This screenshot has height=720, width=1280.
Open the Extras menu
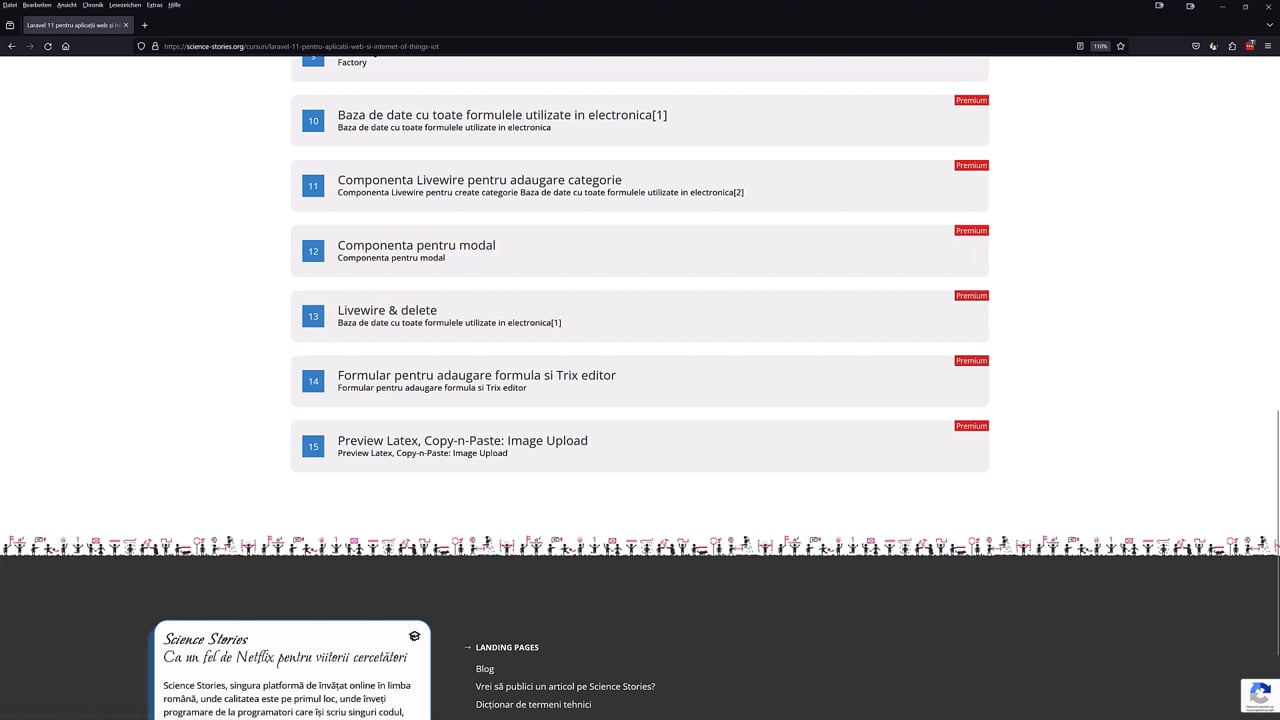[155, 5]
